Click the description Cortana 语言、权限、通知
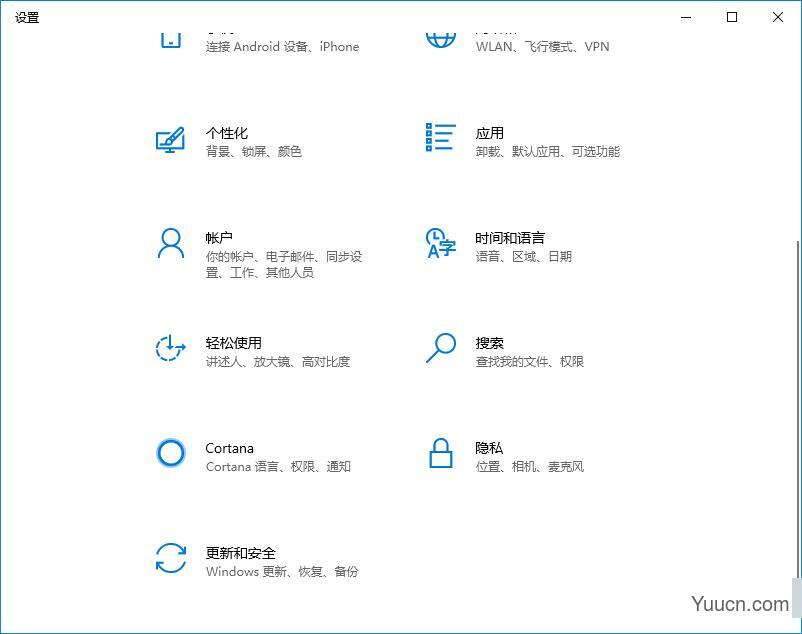The image size is (802, 634). (278, 466)
